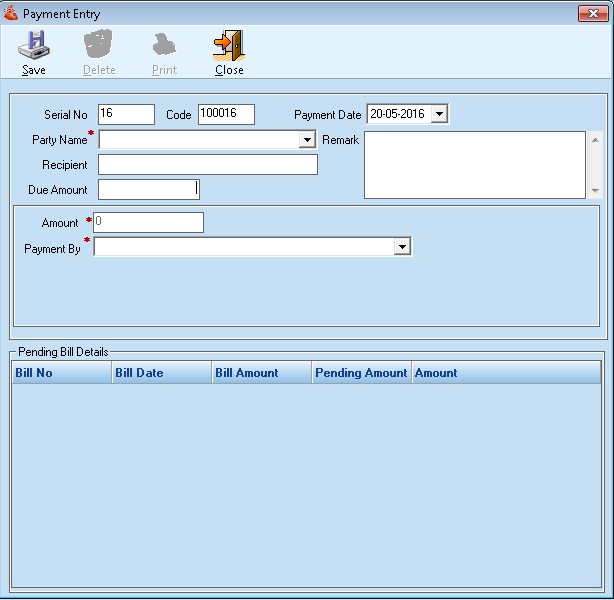The image size is (614, 600).
Task: Click the Amount entry field
Action: (x=148, y=222)
